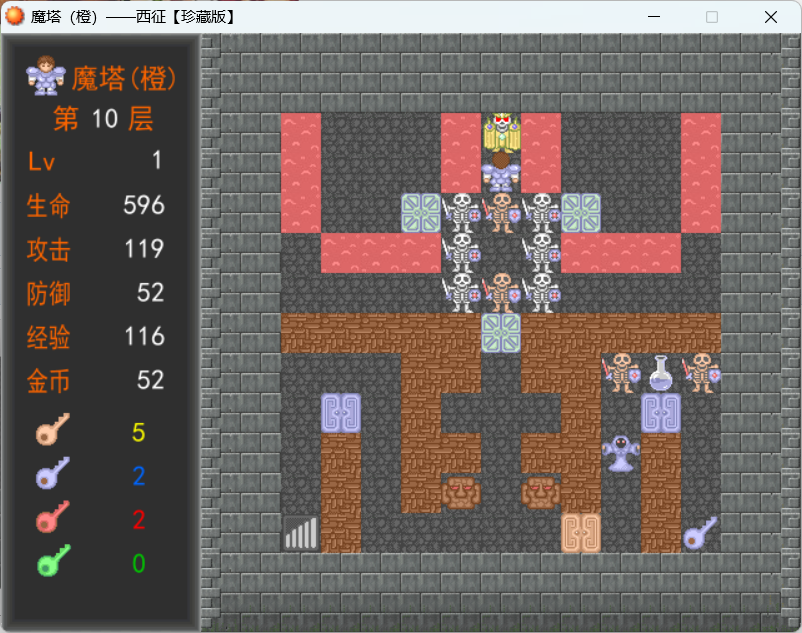This screenshot has width=802, height=633.
Task: Pick up the blue key on the map
Action: (701, 533)
